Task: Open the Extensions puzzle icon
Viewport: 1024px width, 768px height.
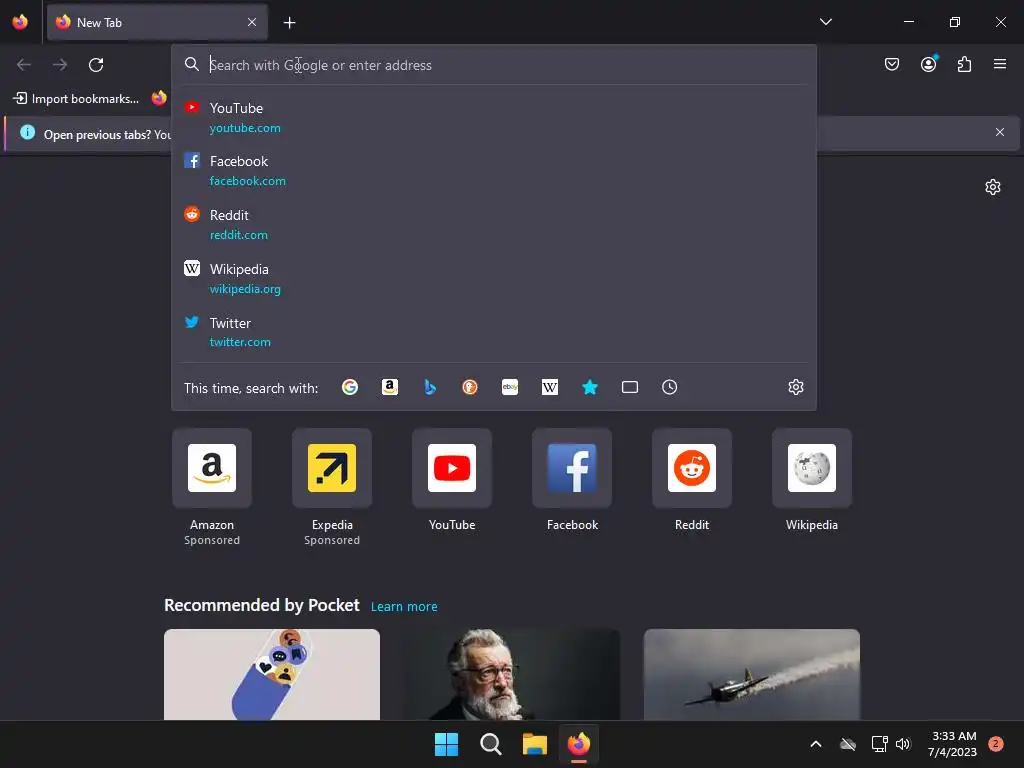Action: click(964, 64)
